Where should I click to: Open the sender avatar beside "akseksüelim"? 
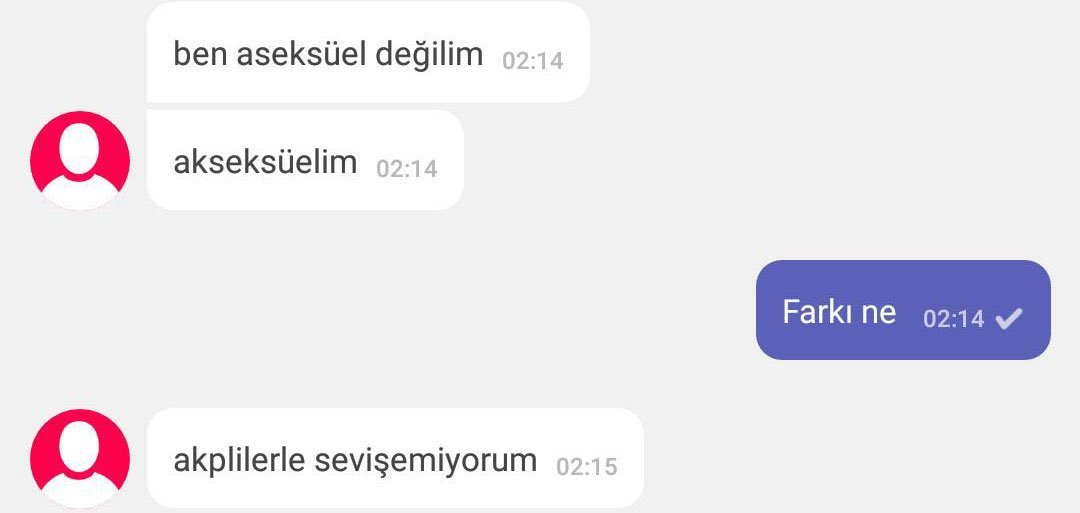(80, 160)
